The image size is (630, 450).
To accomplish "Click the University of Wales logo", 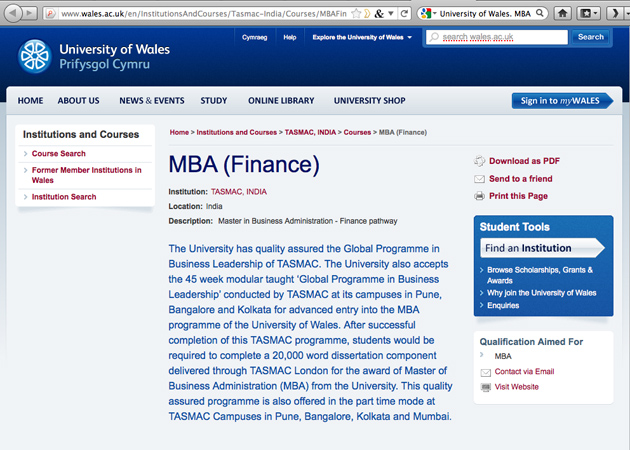I will coord(37,56).
